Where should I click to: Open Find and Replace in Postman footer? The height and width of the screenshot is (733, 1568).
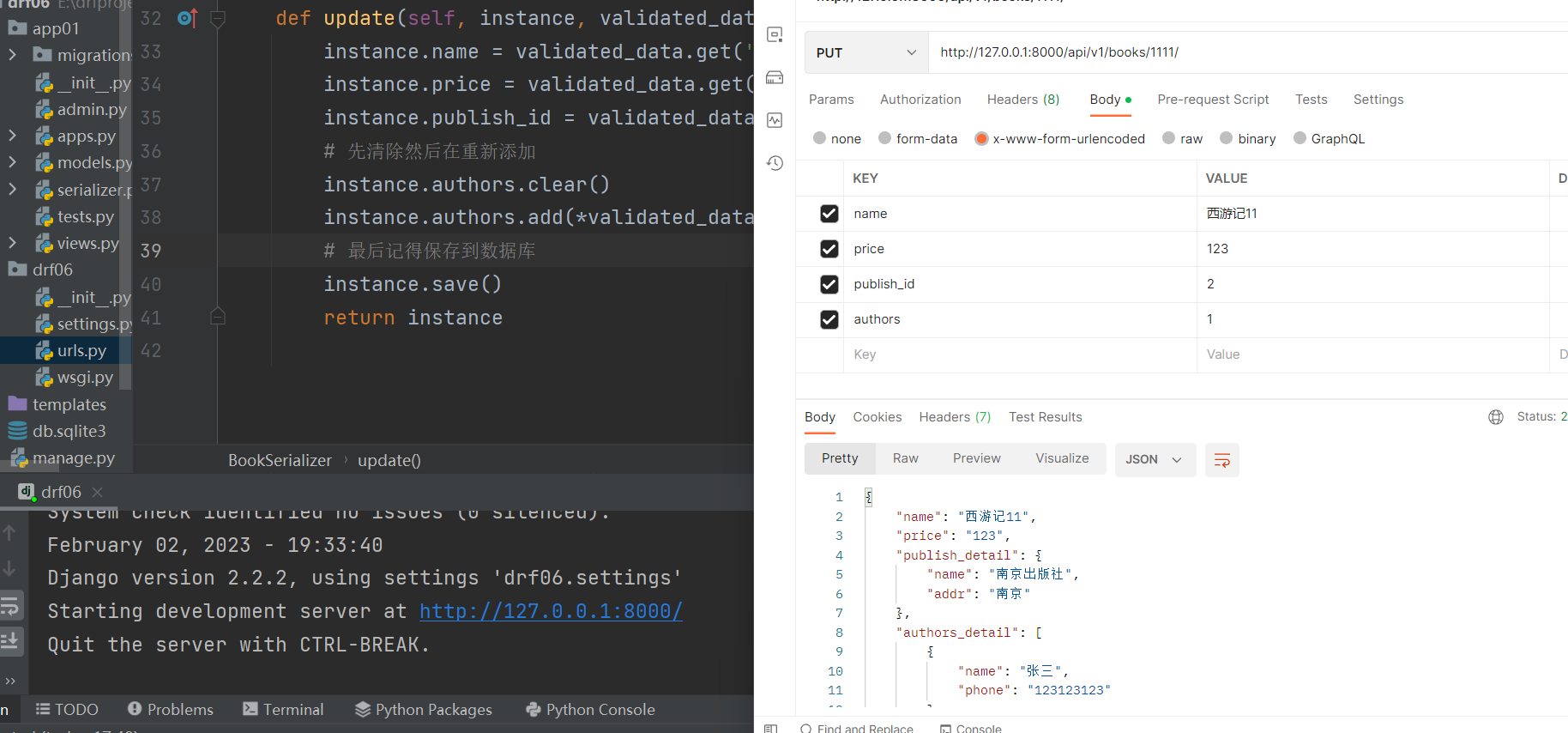click(856, 729)
